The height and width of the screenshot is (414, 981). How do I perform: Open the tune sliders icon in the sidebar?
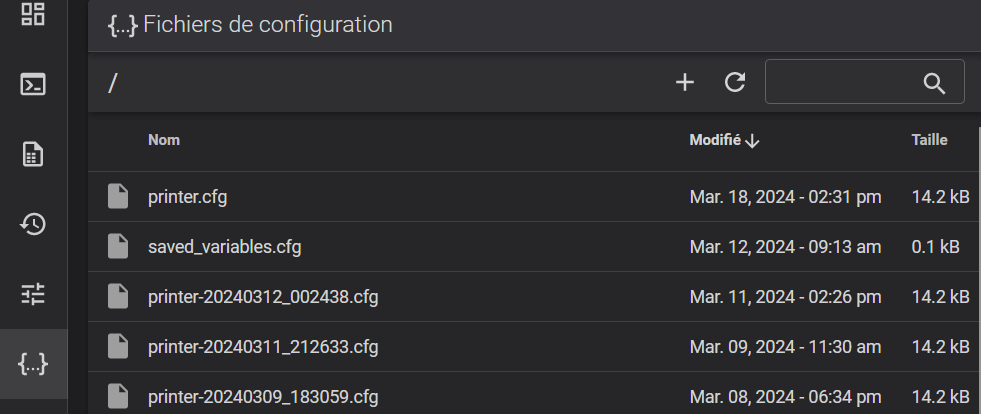tap(33, 293)
